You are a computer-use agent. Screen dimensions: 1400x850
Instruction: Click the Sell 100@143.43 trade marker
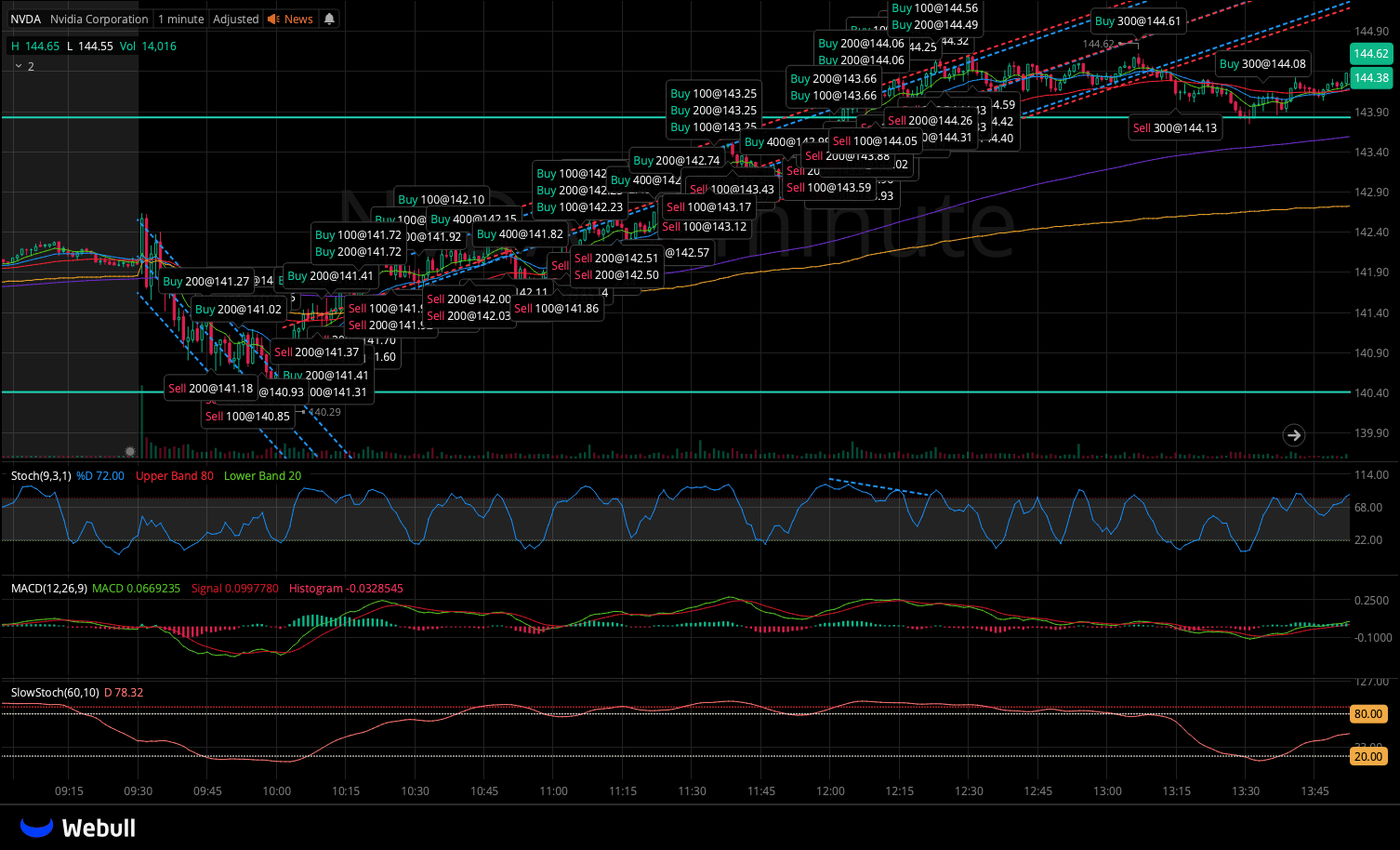pos(733,190)
